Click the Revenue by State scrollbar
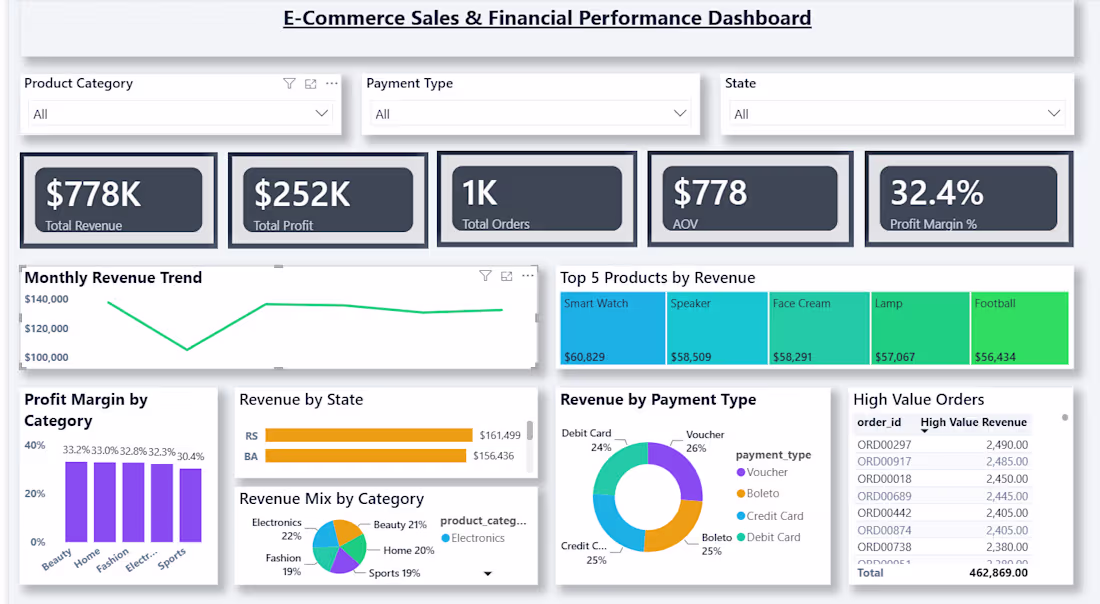 click(x=530, y=430)
